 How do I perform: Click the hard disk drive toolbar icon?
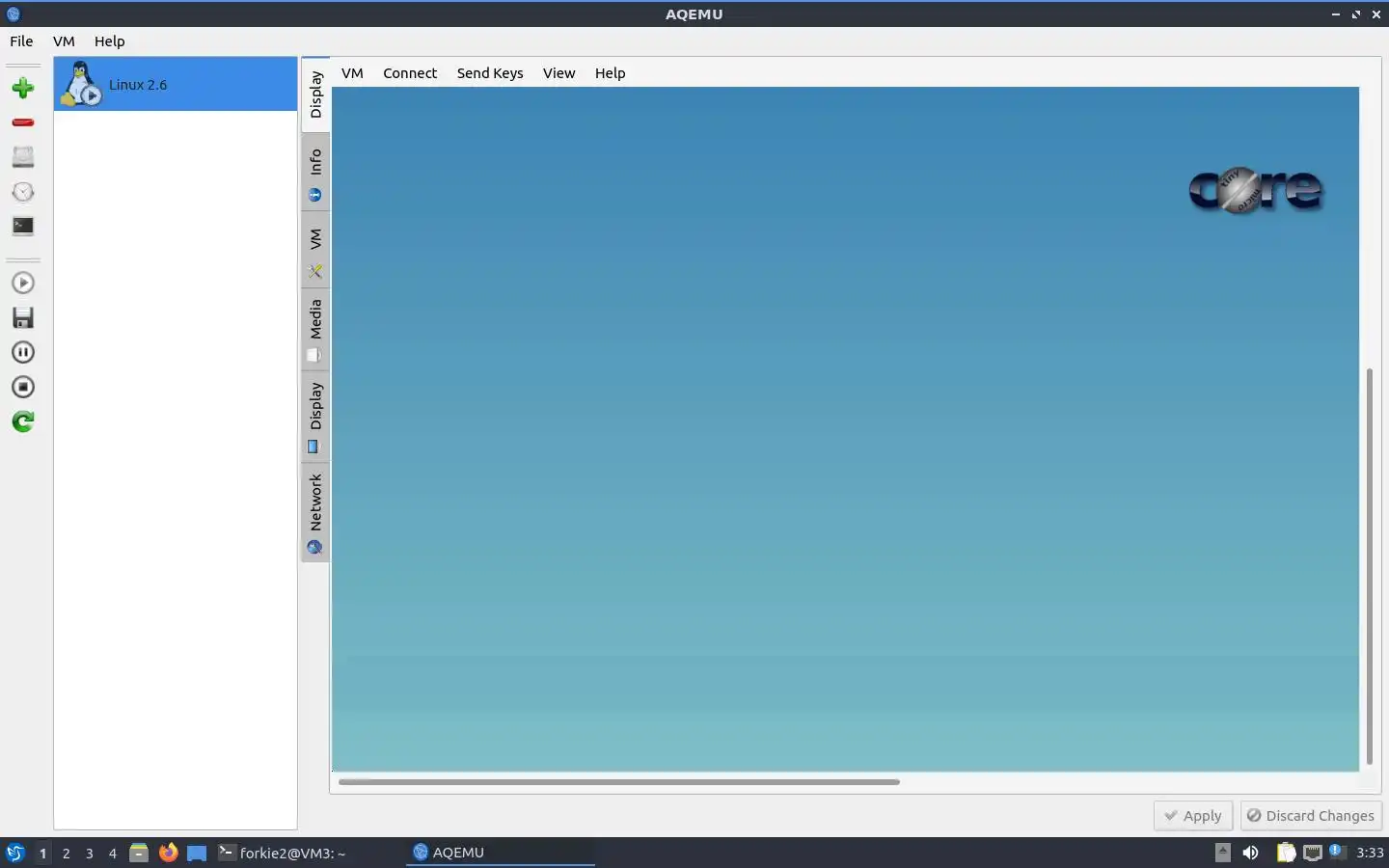pos(23,156)
